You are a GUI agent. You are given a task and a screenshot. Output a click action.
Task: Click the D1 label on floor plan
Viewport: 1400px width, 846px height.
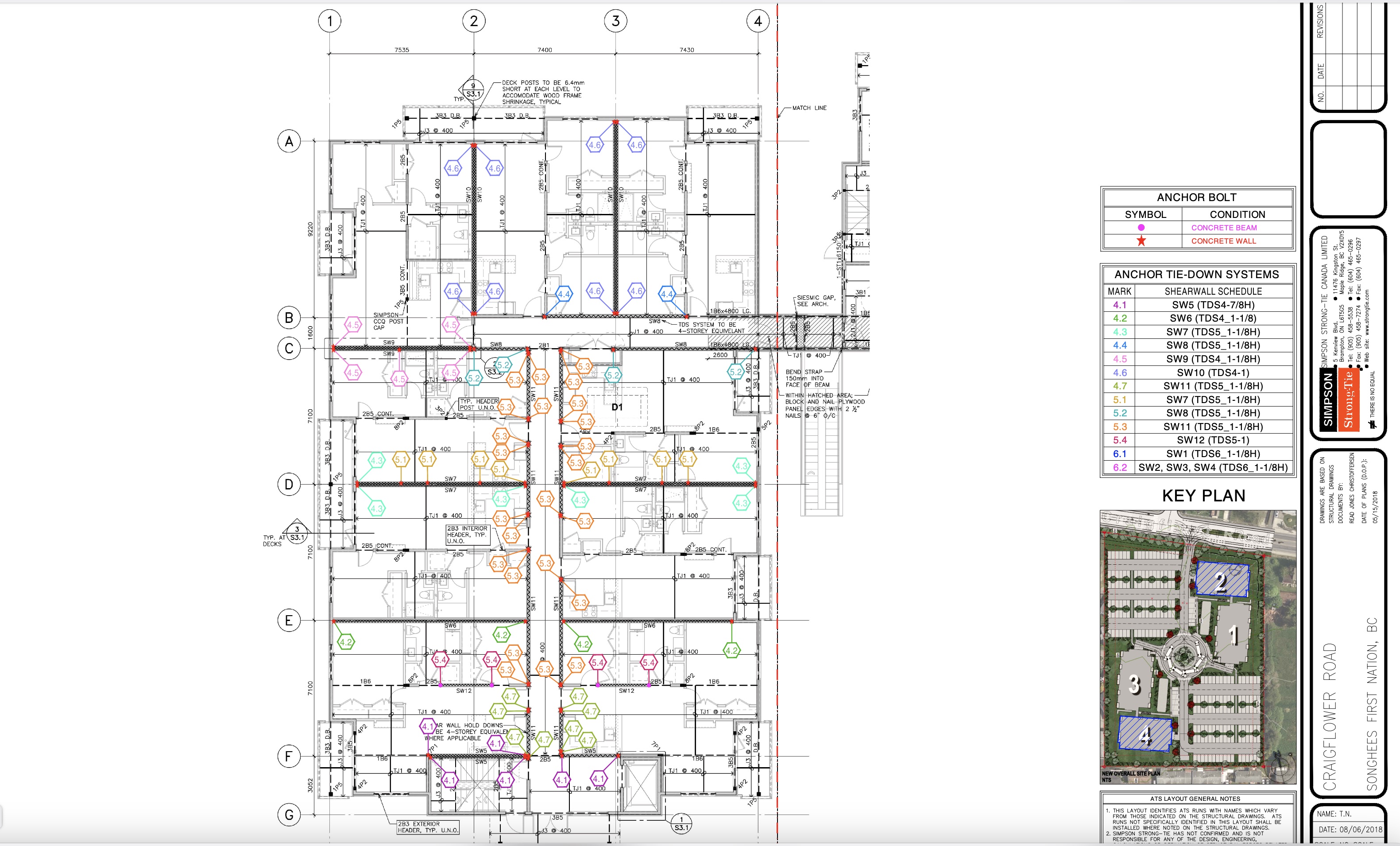(x=617, y=407)
